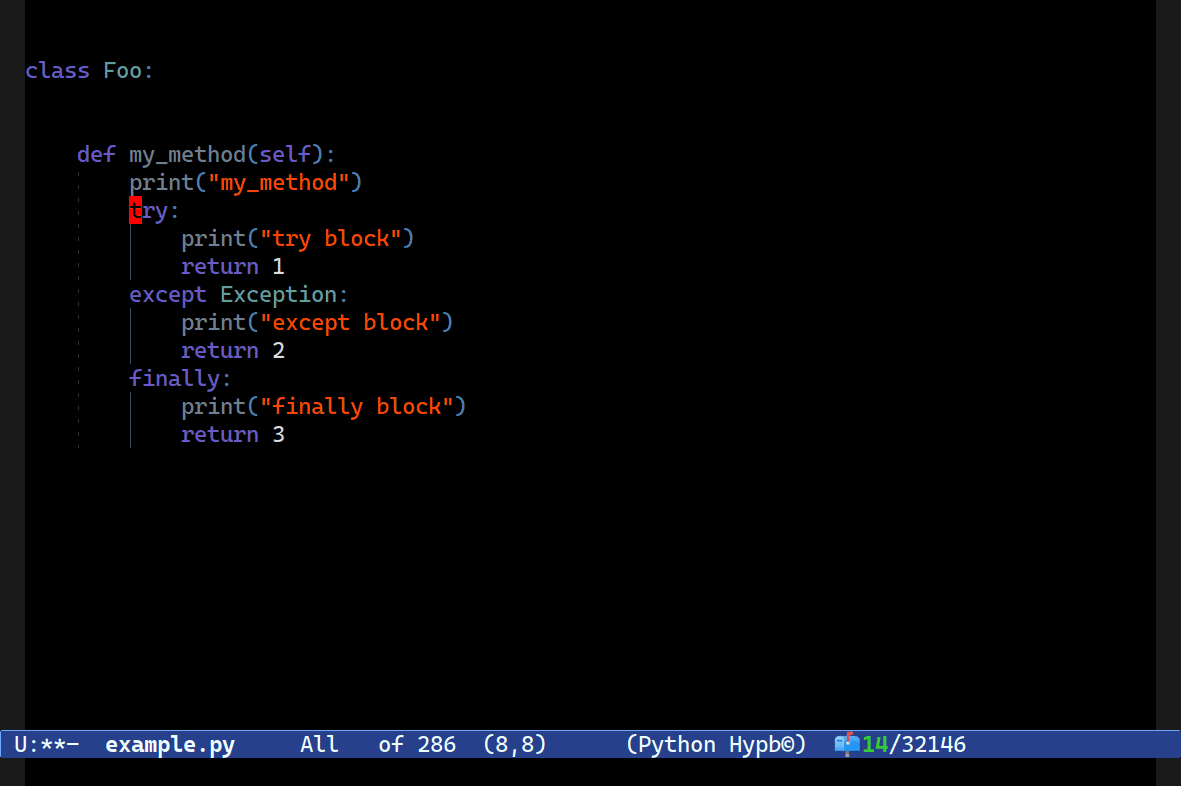Click the 'Exception' class name
Image resolution: width=1181 pixels, height=786 pixels.
tap(279, 295)
